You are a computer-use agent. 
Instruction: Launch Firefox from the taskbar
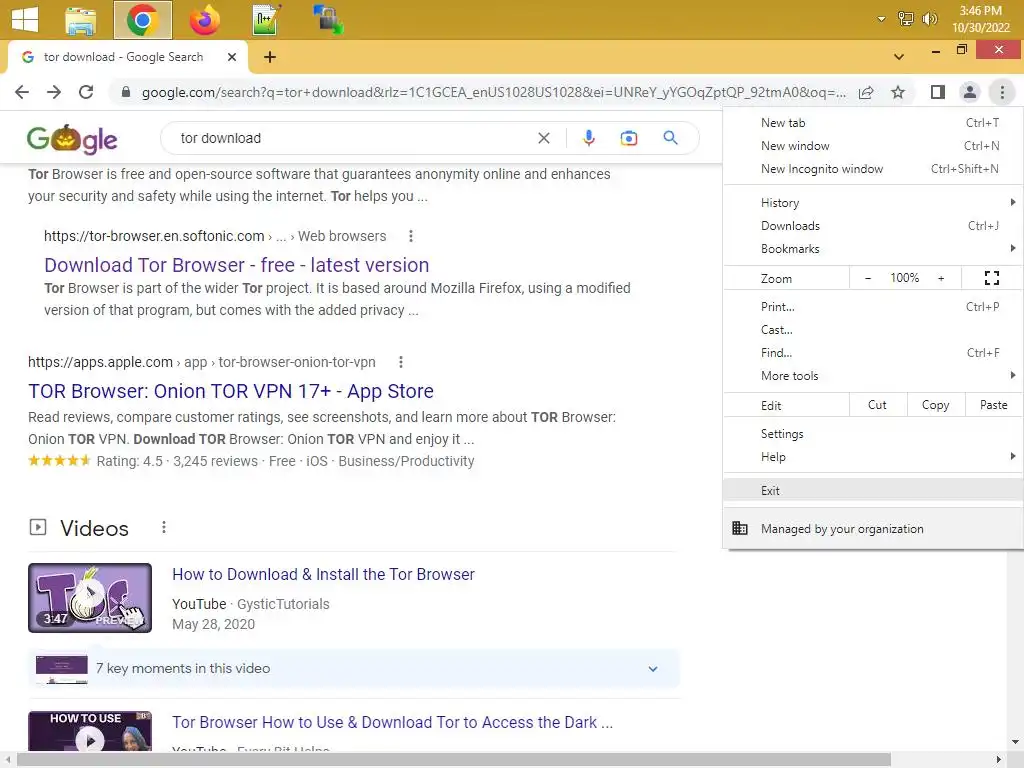(204, 20)
